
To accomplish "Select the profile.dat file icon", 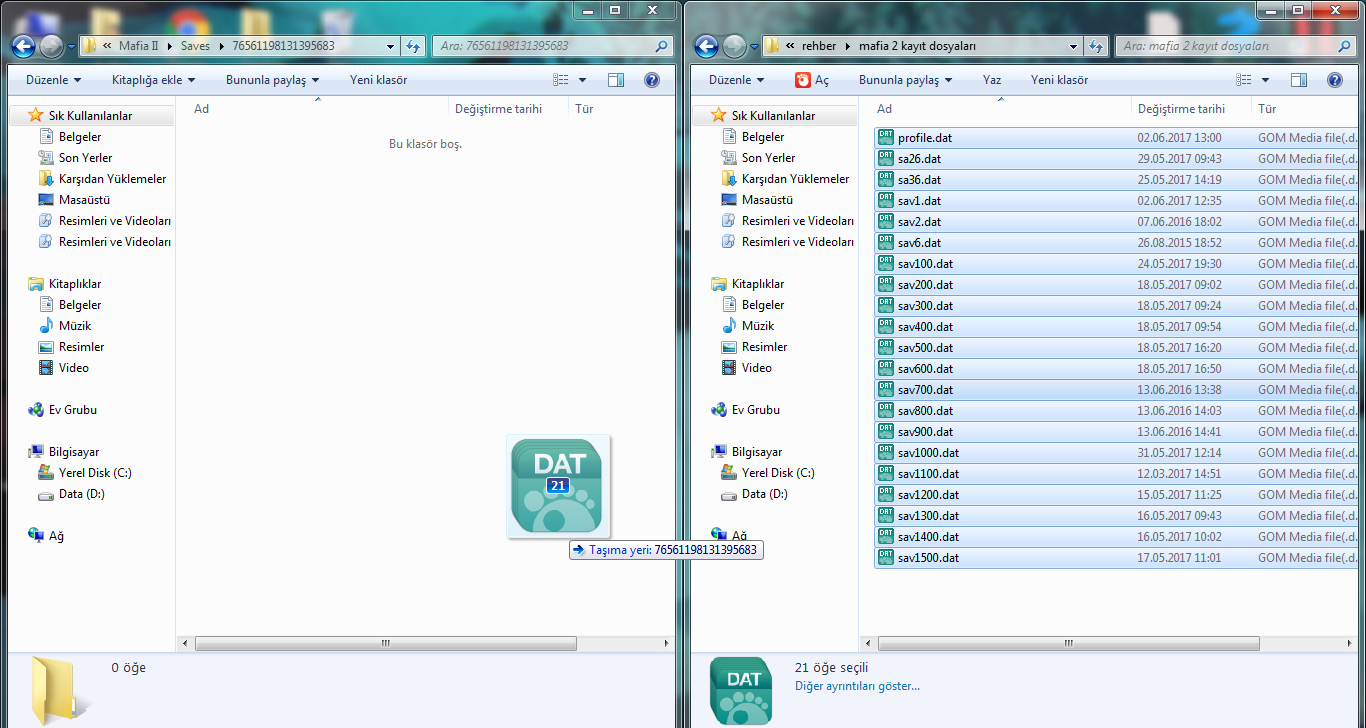I will coord(886,138).
